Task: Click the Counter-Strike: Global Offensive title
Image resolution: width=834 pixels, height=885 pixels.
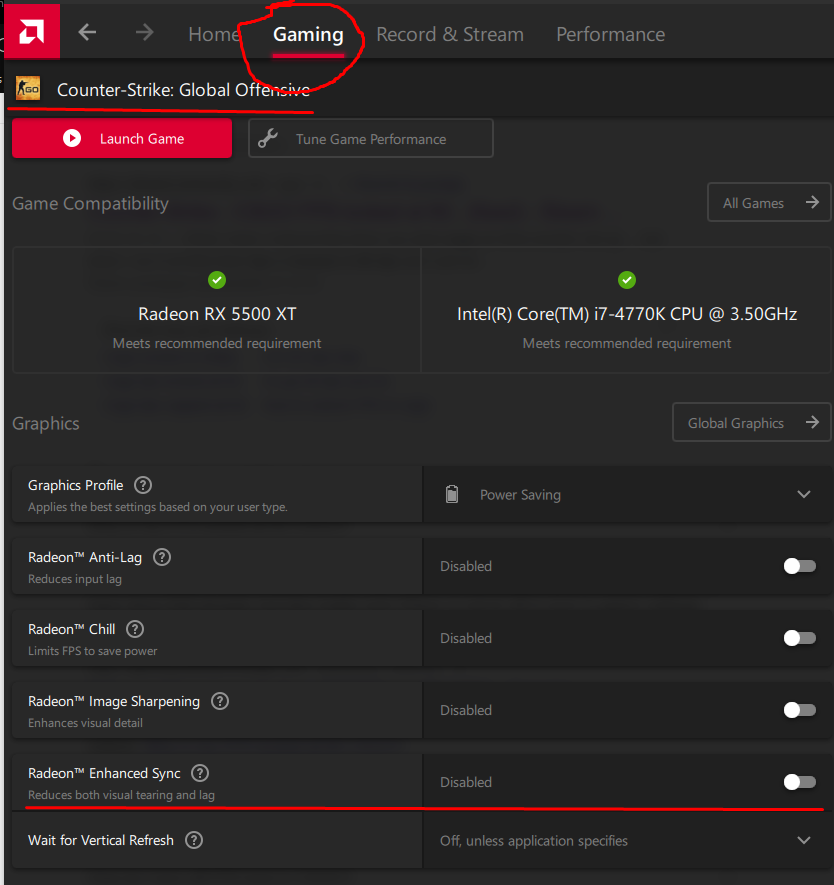Action: pyautogui.click(x=183, y=90)
